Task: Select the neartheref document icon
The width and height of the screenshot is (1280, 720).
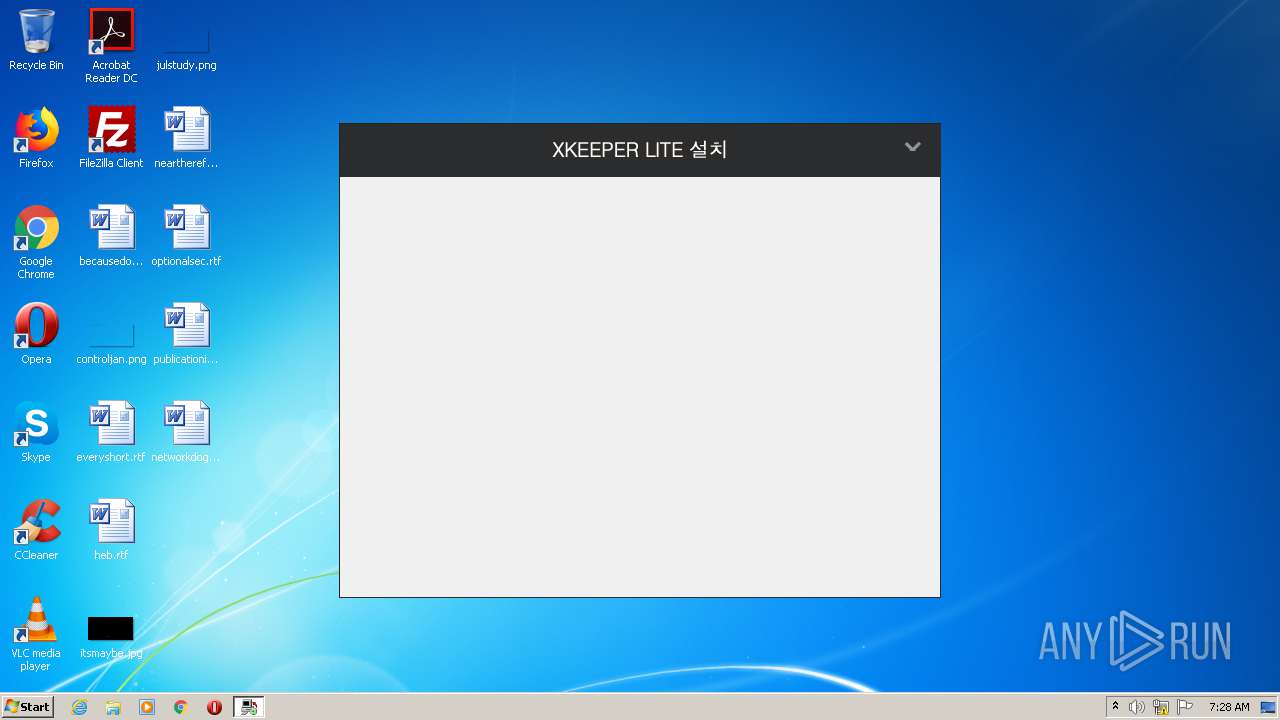Action: click(186, 138)
